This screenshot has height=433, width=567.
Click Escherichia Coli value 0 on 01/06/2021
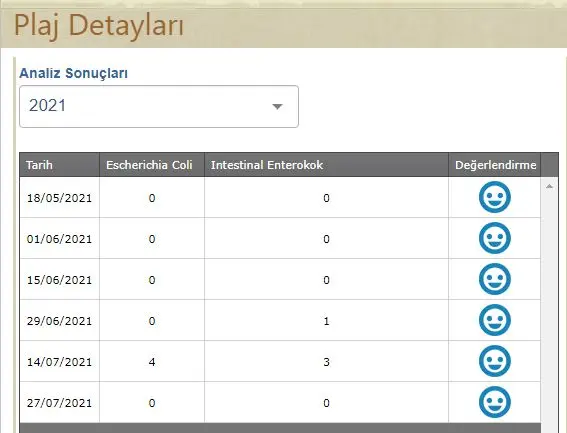[152, 239]
